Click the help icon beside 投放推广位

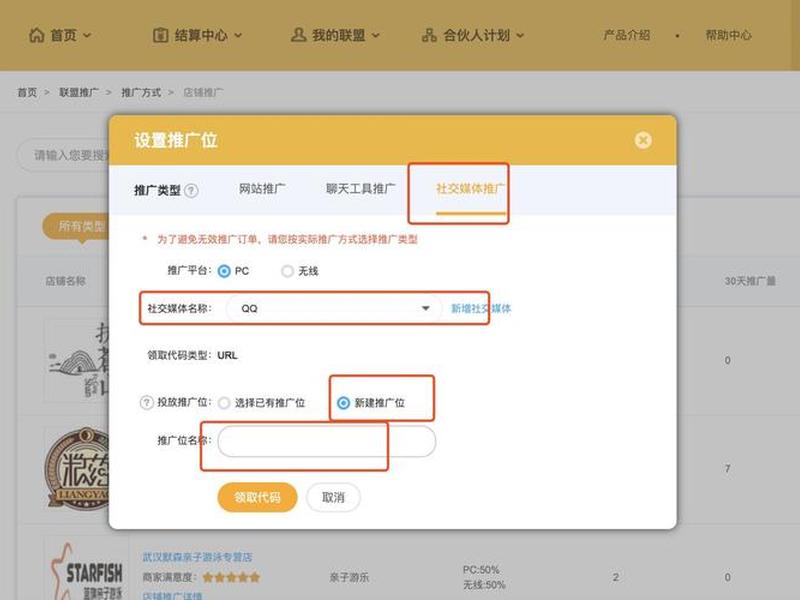(x=146, y=403)
